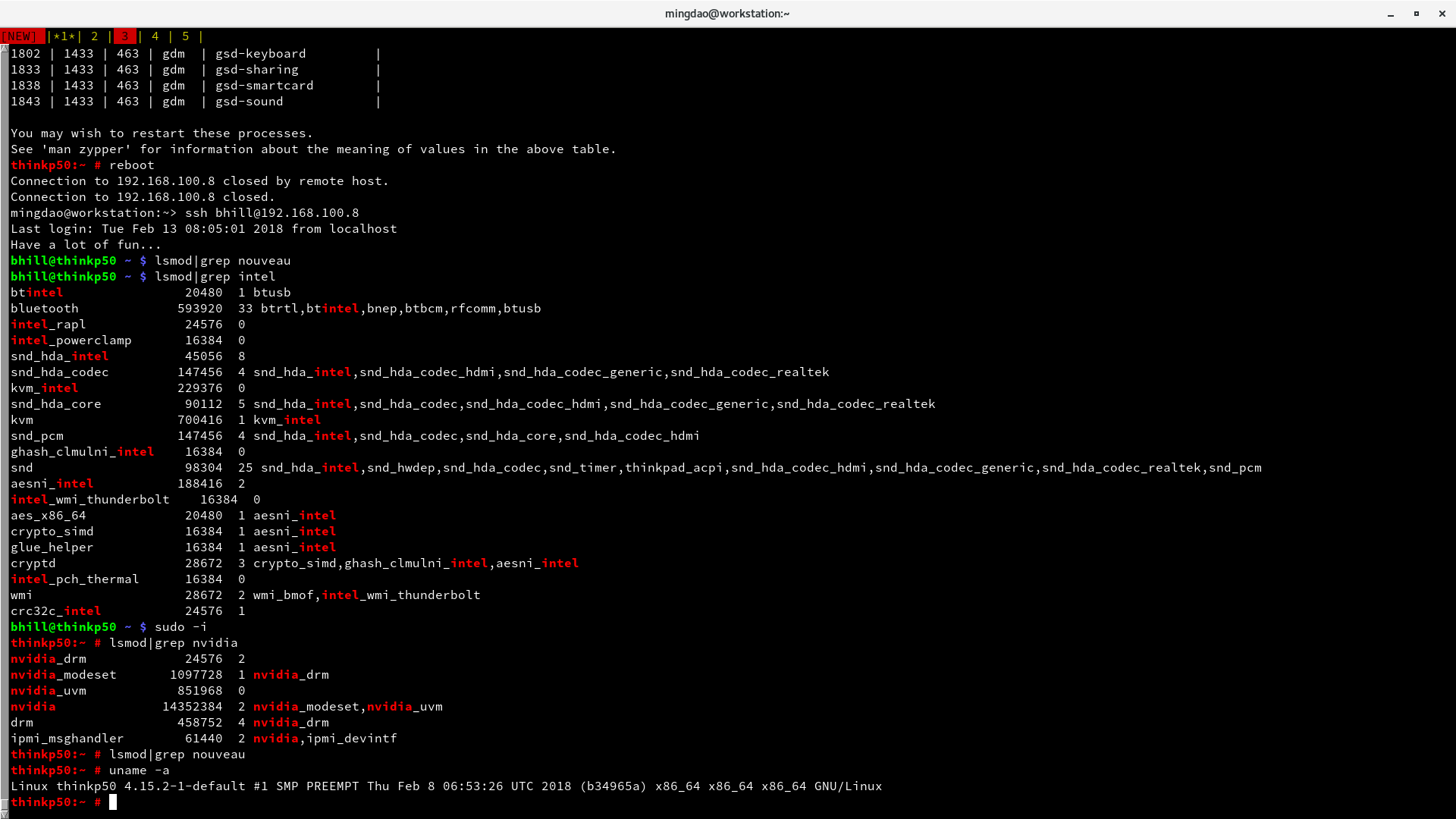Click the size value 593920
The height and width of the screenshot is (819, 1456).
click(200, 309)
